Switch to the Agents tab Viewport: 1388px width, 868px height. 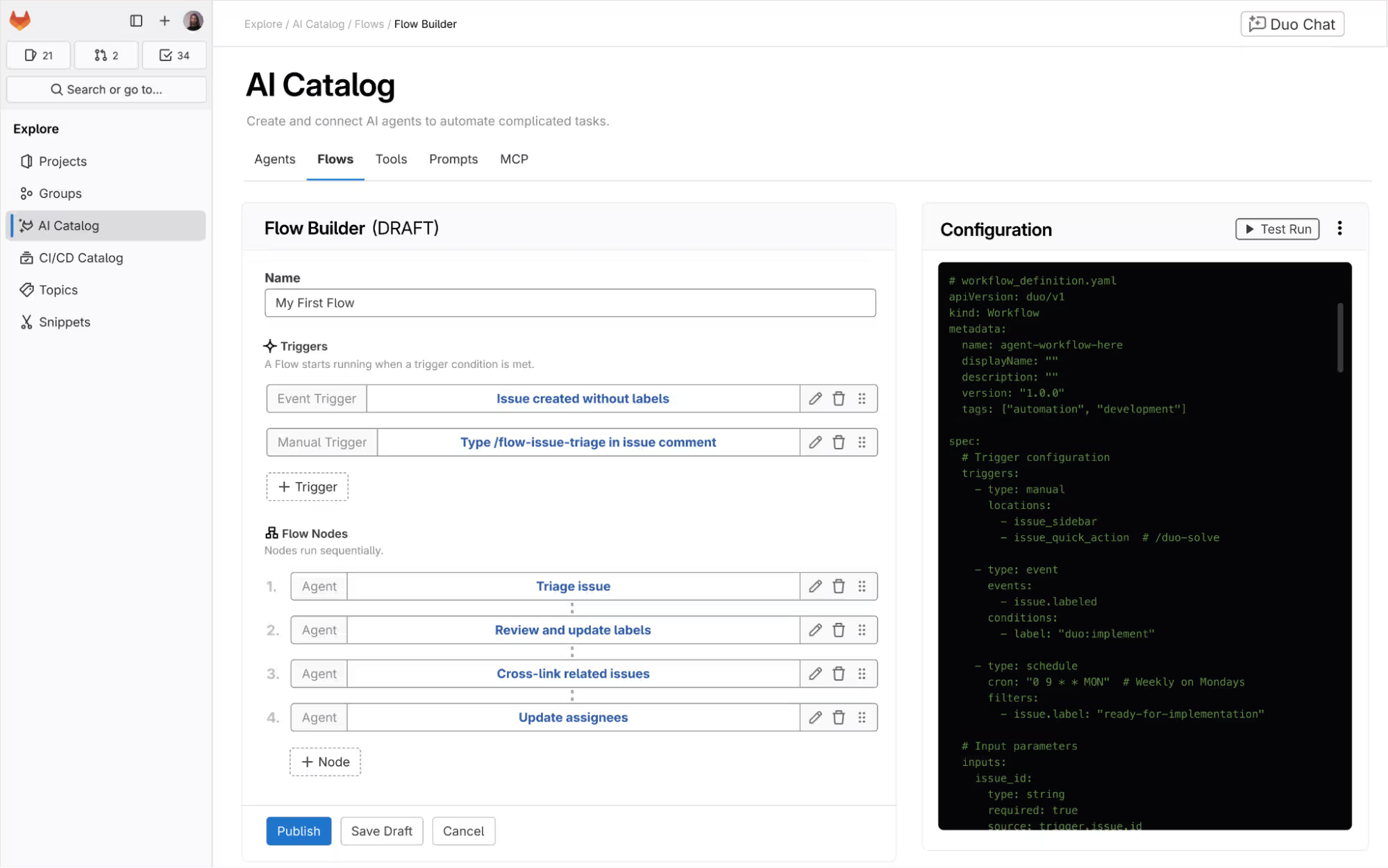(274, 159)
